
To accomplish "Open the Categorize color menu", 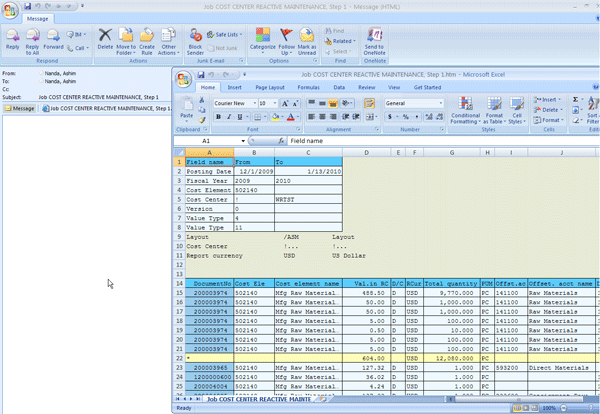I will tap(263, 37).
